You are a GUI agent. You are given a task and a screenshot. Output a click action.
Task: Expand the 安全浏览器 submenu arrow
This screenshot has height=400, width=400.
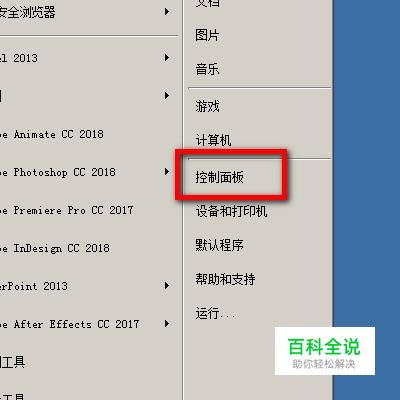(x=167, y=12)
